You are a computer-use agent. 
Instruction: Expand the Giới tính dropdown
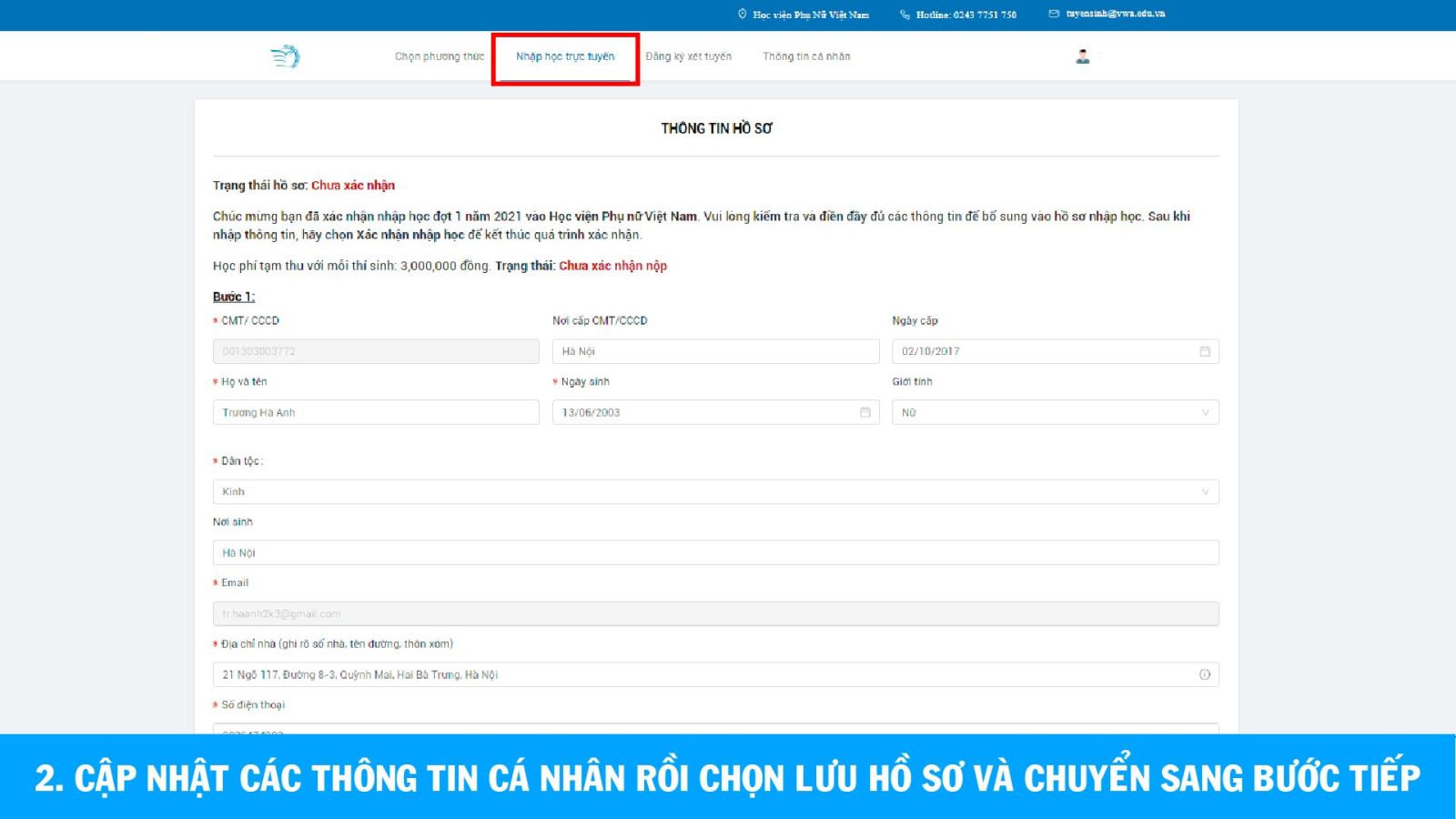(x=1055, y=412)
